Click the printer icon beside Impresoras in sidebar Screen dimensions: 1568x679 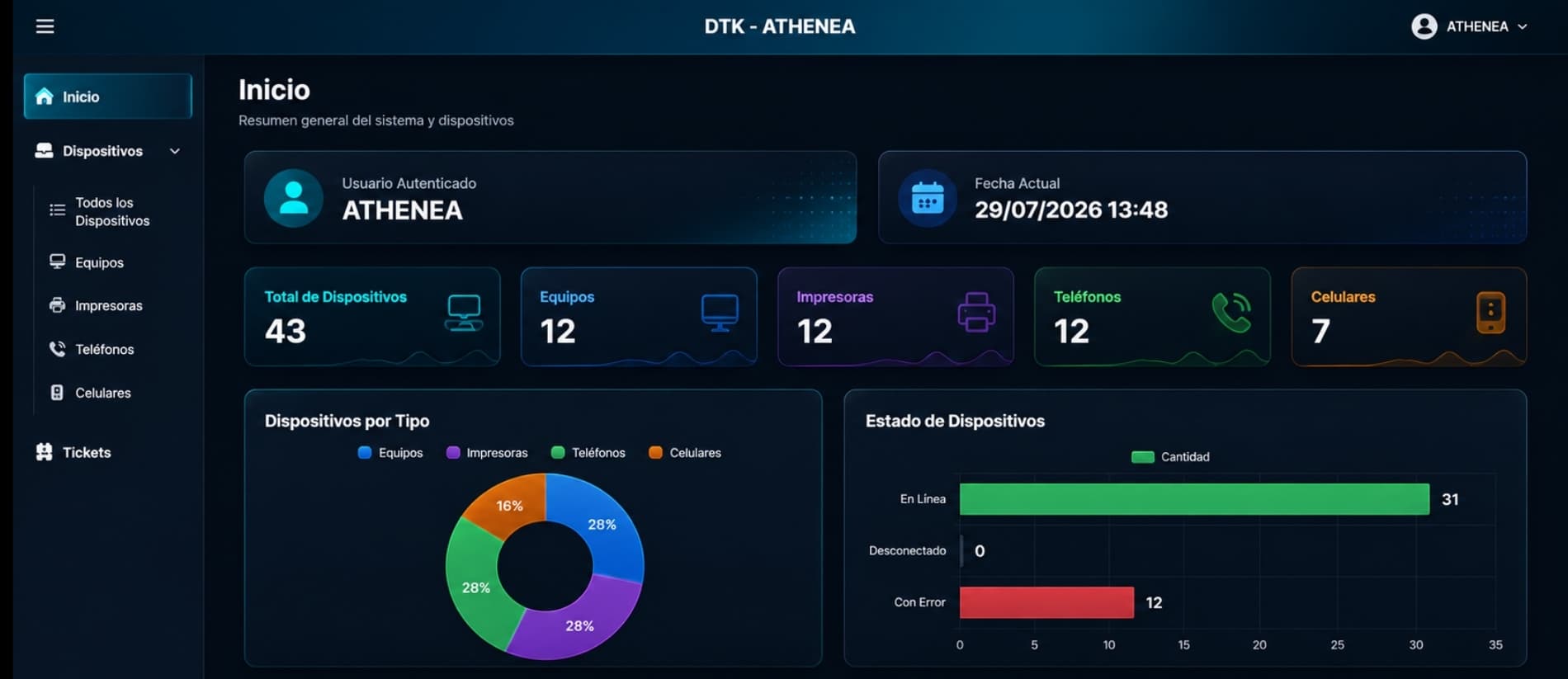[57, 305]
